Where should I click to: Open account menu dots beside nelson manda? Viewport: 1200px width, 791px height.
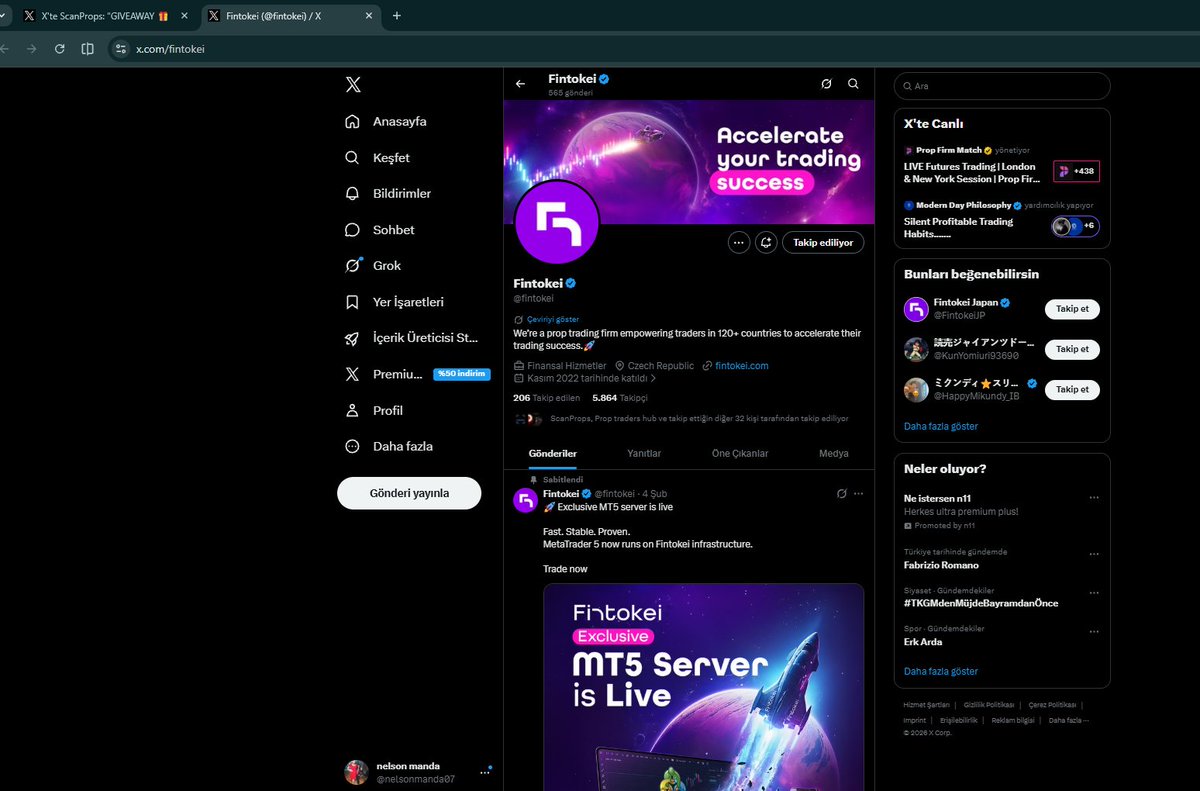tap(485, 771)
